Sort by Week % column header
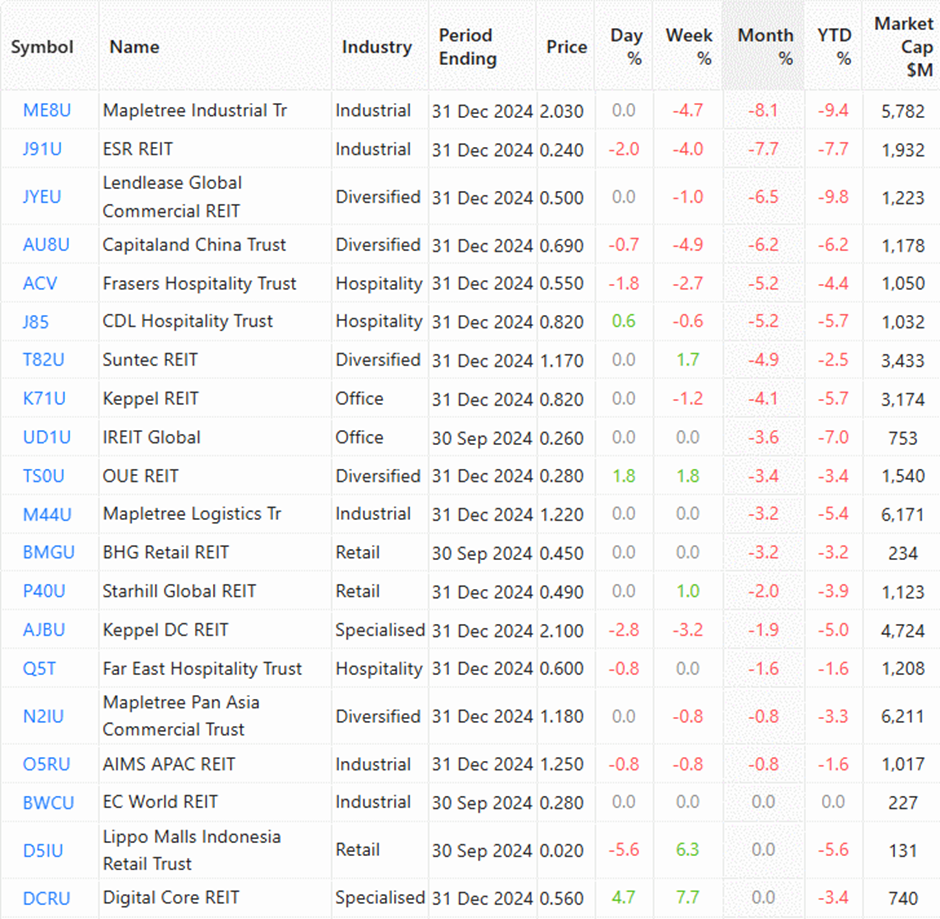940x919 pixels. (689, 47)
